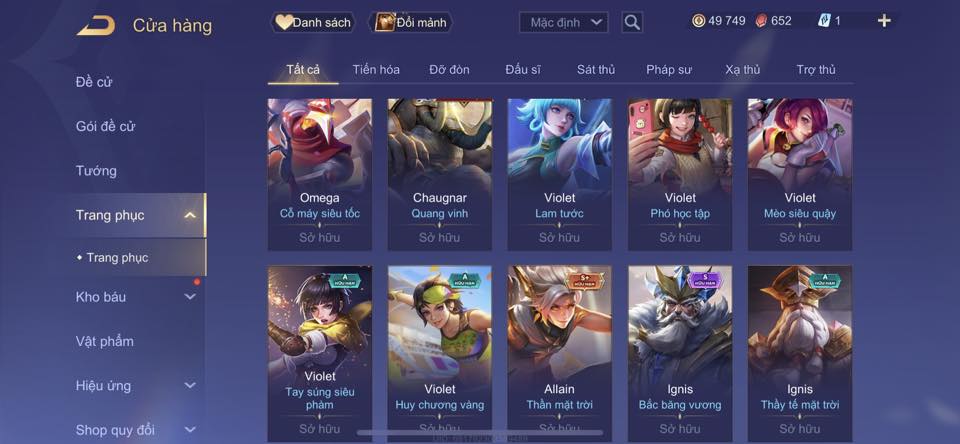Click the heart icon in Danh sách
960x444 pixels.
point(283,23)
